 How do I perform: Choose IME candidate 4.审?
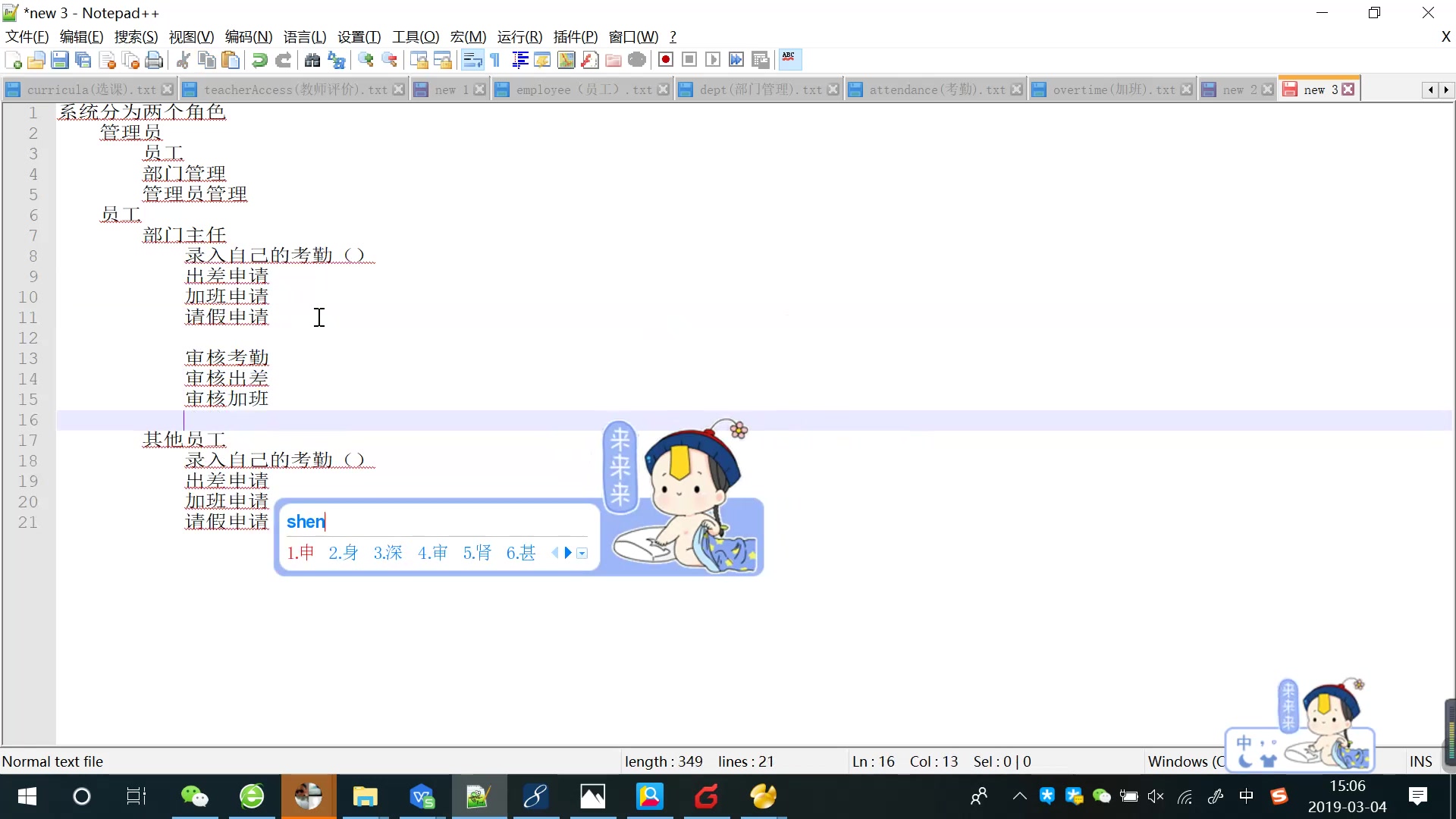(x=432, y=553)
